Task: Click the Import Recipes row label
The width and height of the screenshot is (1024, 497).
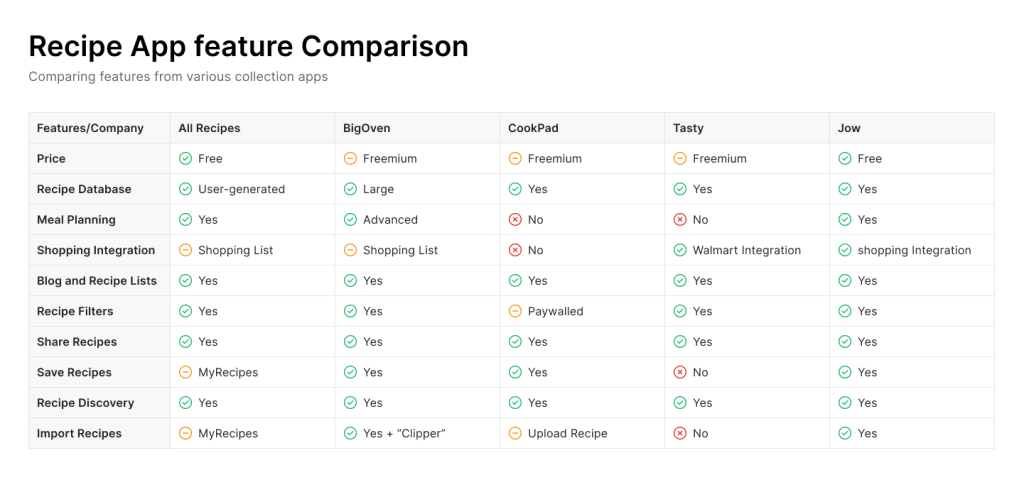Action: (79, 434)
